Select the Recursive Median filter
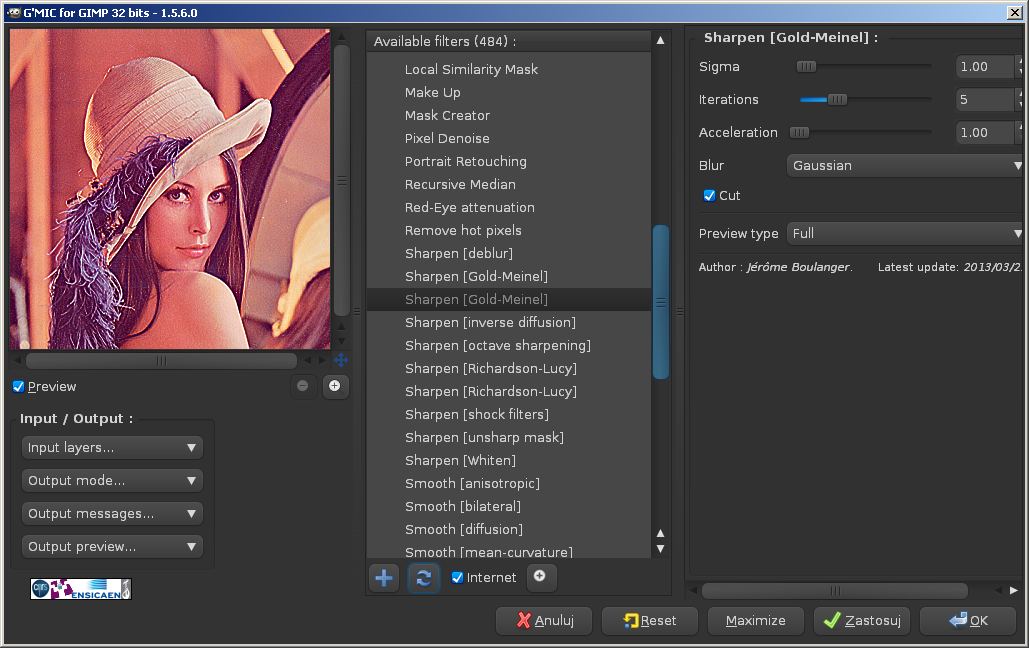This screenshot has height=648, width=1029. pos(460,184)
